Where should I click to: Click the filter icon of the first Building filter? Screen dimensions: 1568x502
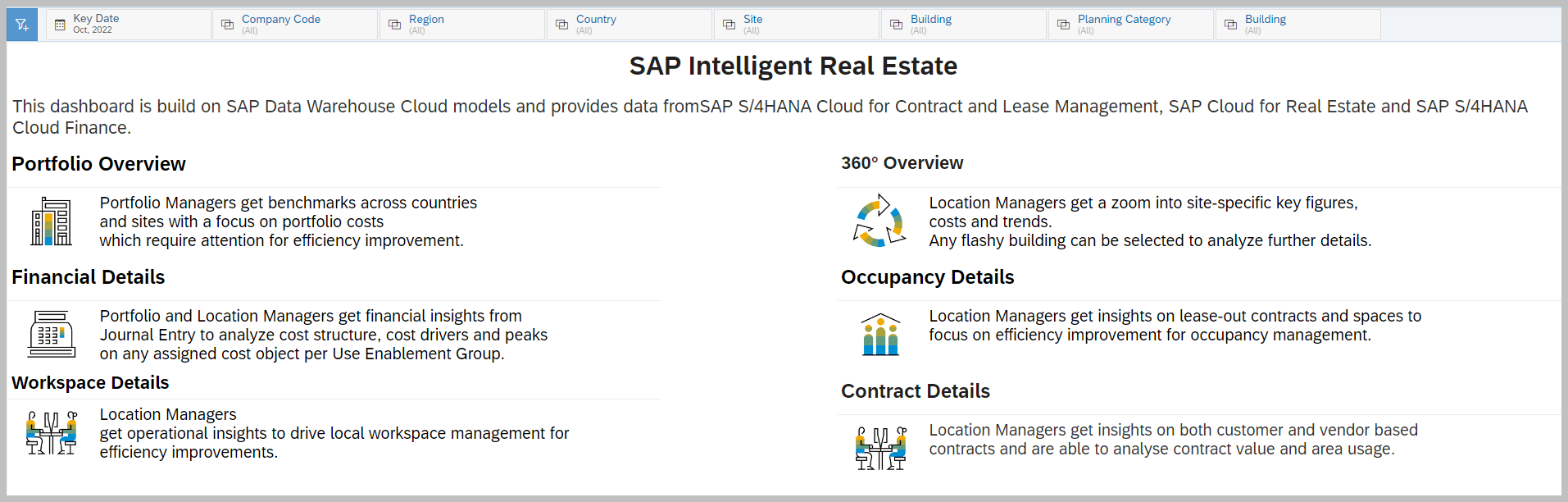click(896, 25)
